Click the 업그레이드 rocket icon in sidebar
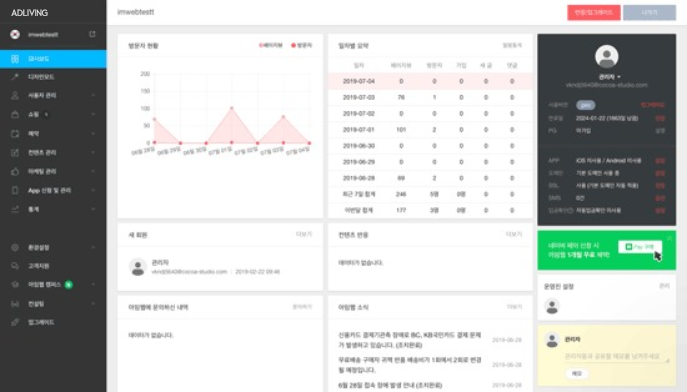The height and width of the screenshot is (392, 687). (15, 322)
